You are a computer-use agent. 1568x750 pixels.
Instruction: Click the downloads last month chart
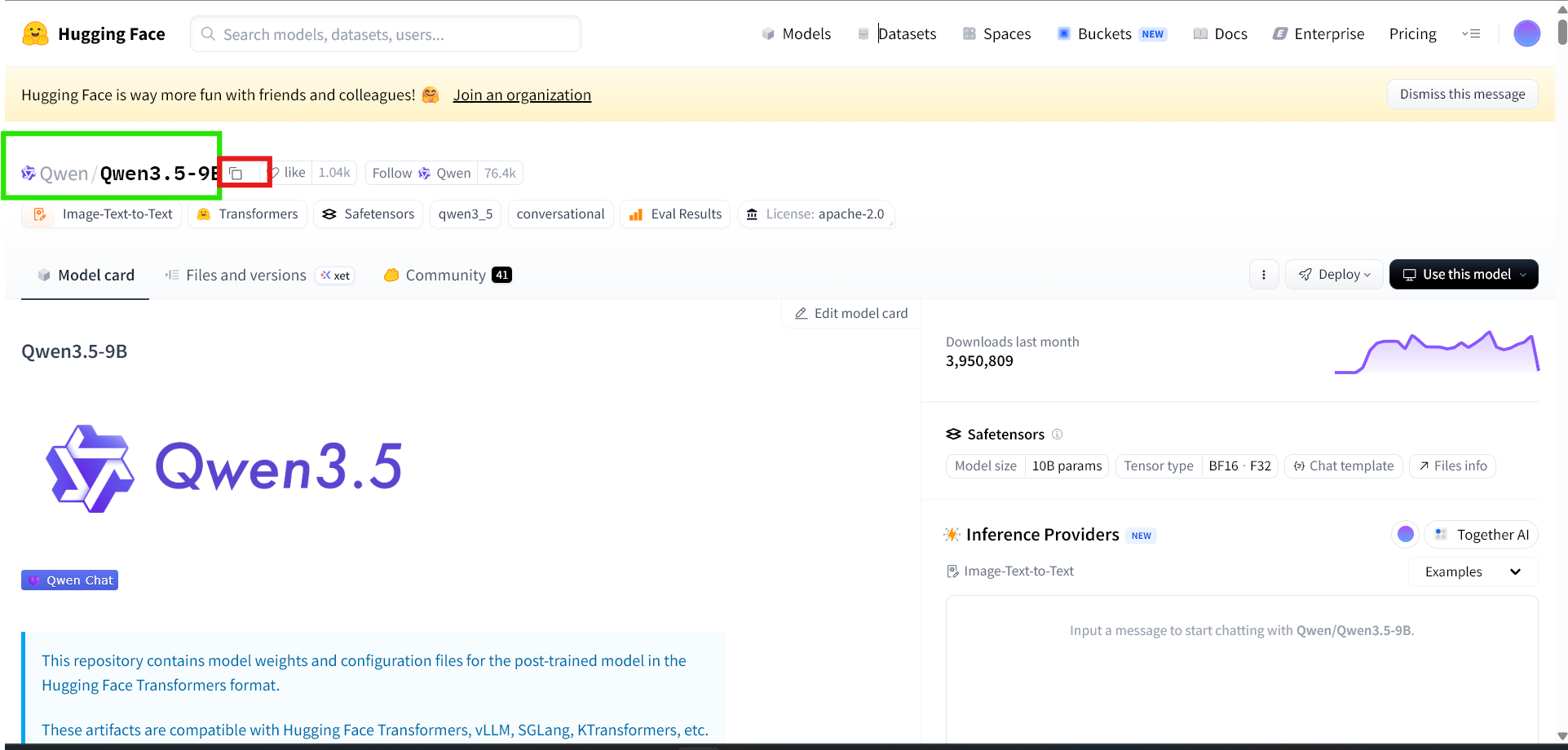point(1436,354)
